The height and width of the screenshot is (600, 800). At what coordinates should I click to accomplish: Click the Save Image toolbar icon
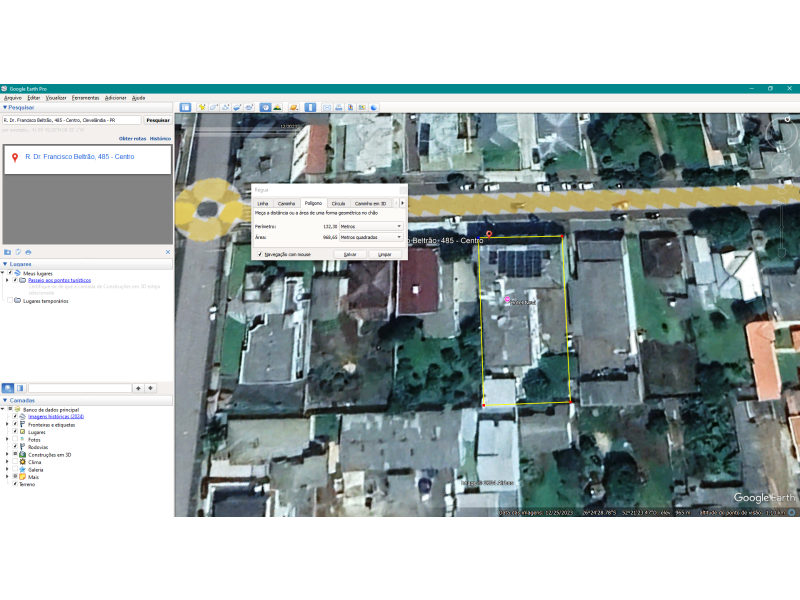pos(351,107)
